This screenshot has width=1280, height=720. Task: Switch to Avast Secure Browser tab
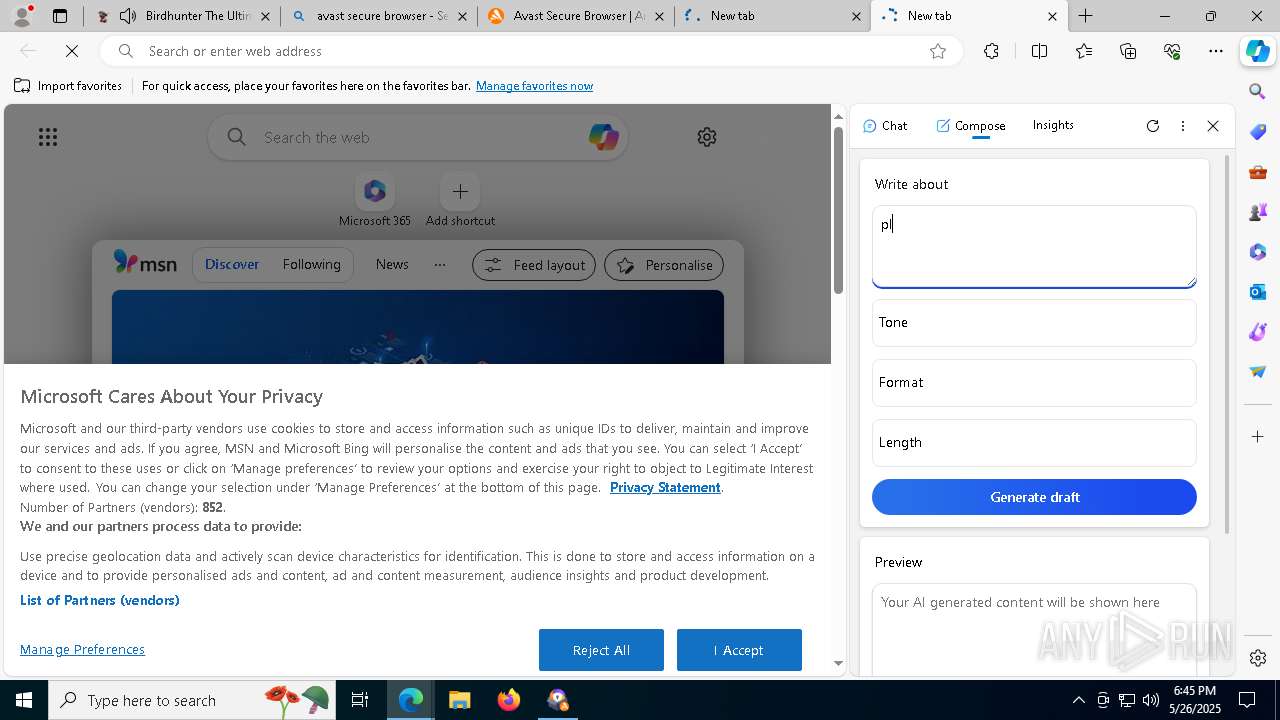pyautogui.click(x=575, y=16)
